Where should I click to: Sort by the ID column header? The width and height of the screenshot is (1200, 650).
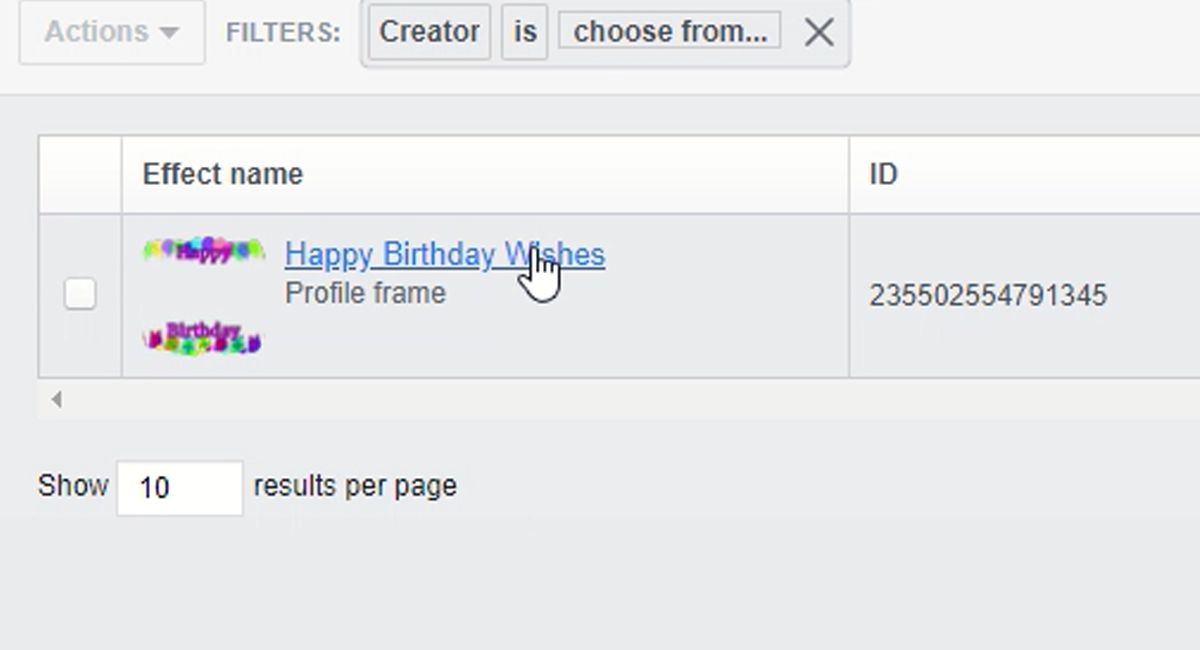(x=883, y=174)
